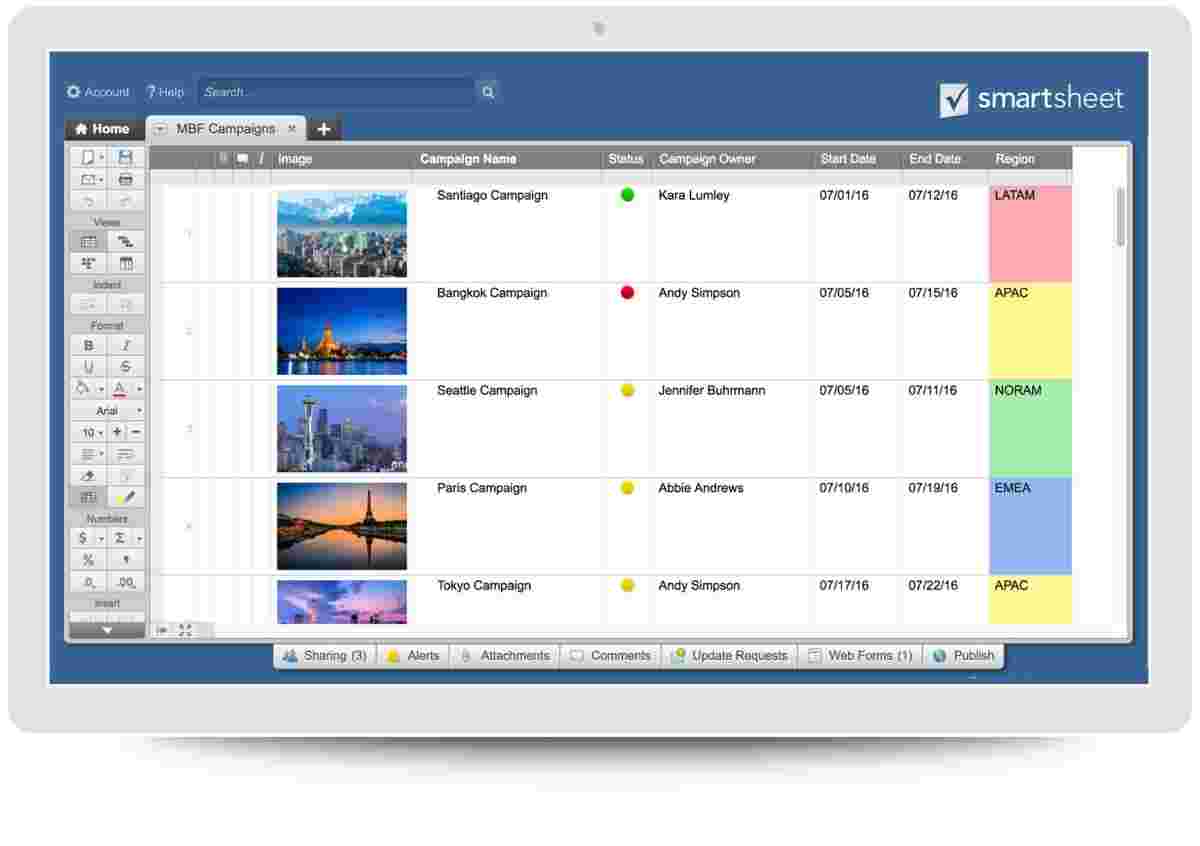The image size is (1200, 846).
Task: Click the Paris Campaign Eiffel Tower thumbnail
Action: coord(342,526)
